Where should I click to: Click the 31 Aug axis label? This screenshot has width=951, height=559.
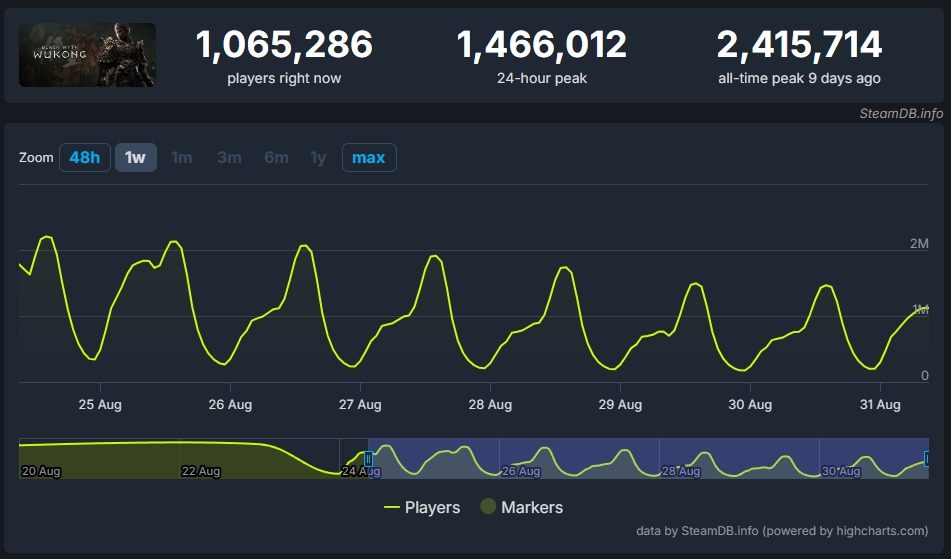pos(880,404)
